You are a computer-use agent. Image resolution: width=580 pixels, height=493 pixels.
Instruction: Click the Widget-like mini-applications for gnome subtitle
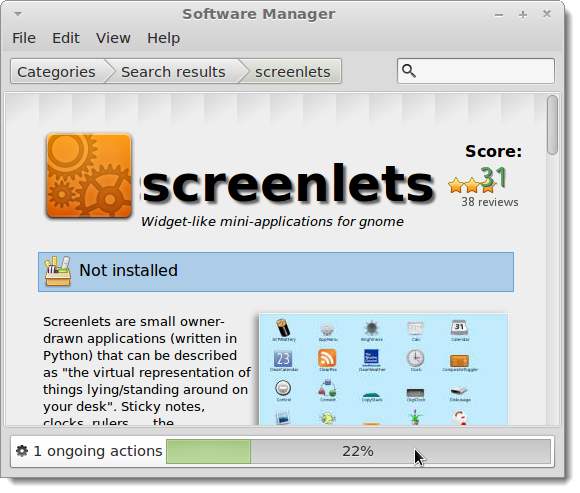click(272, 222)
